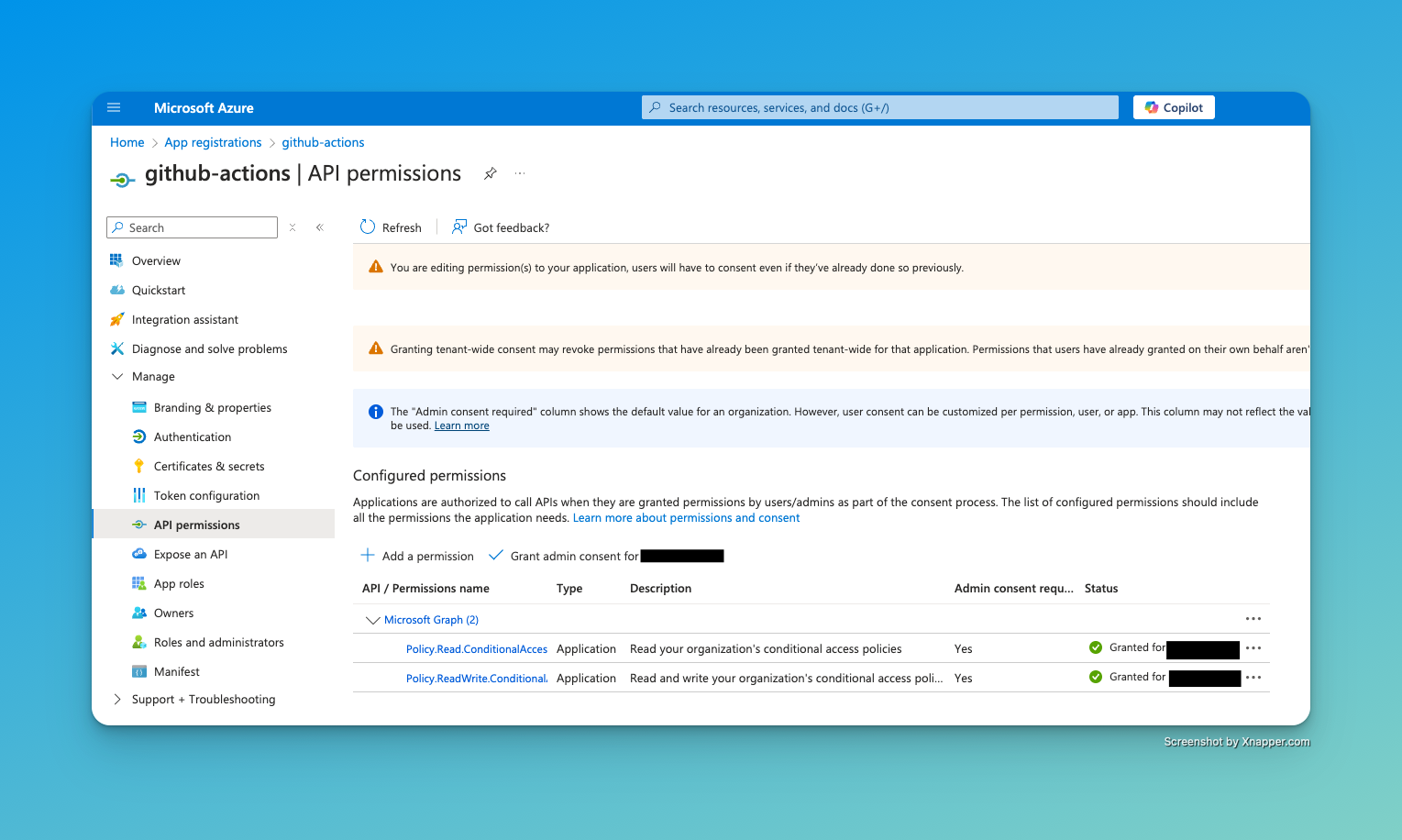The height and width of the screenshot is (840, 1402).
Task: Open Learn more about permissions and consent
Action: click(x=686, y=517)
